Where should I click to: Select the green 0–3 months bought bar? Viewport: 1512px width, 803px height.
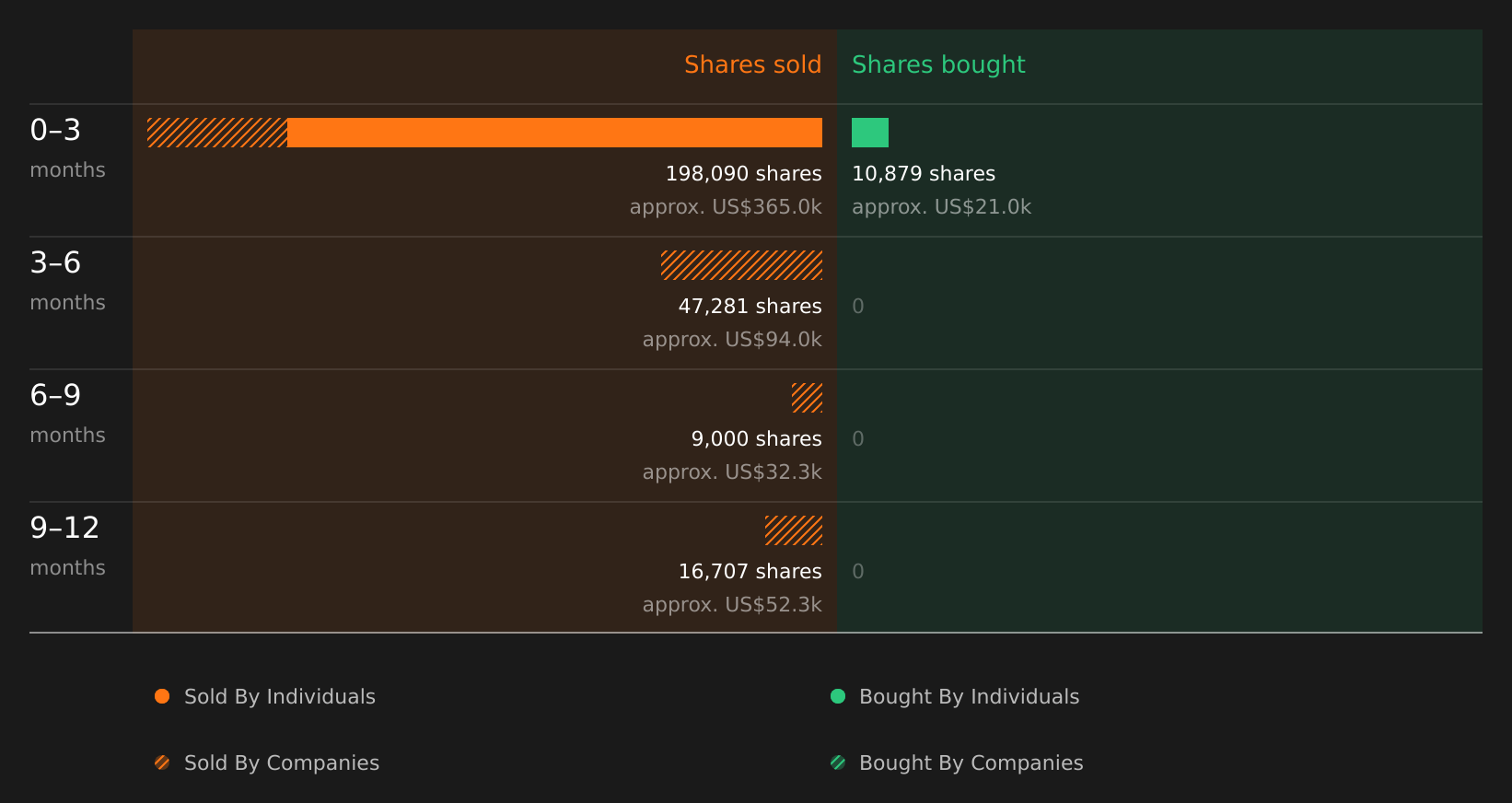870,133
